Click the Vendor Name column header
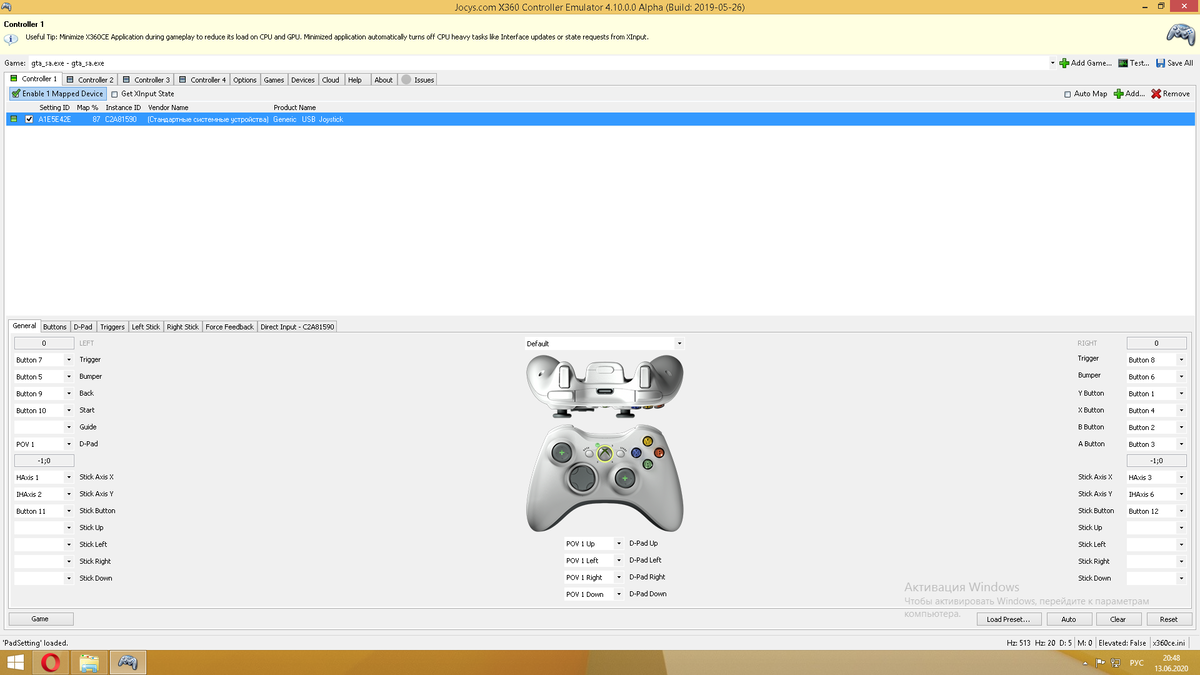 coord(168,107)
